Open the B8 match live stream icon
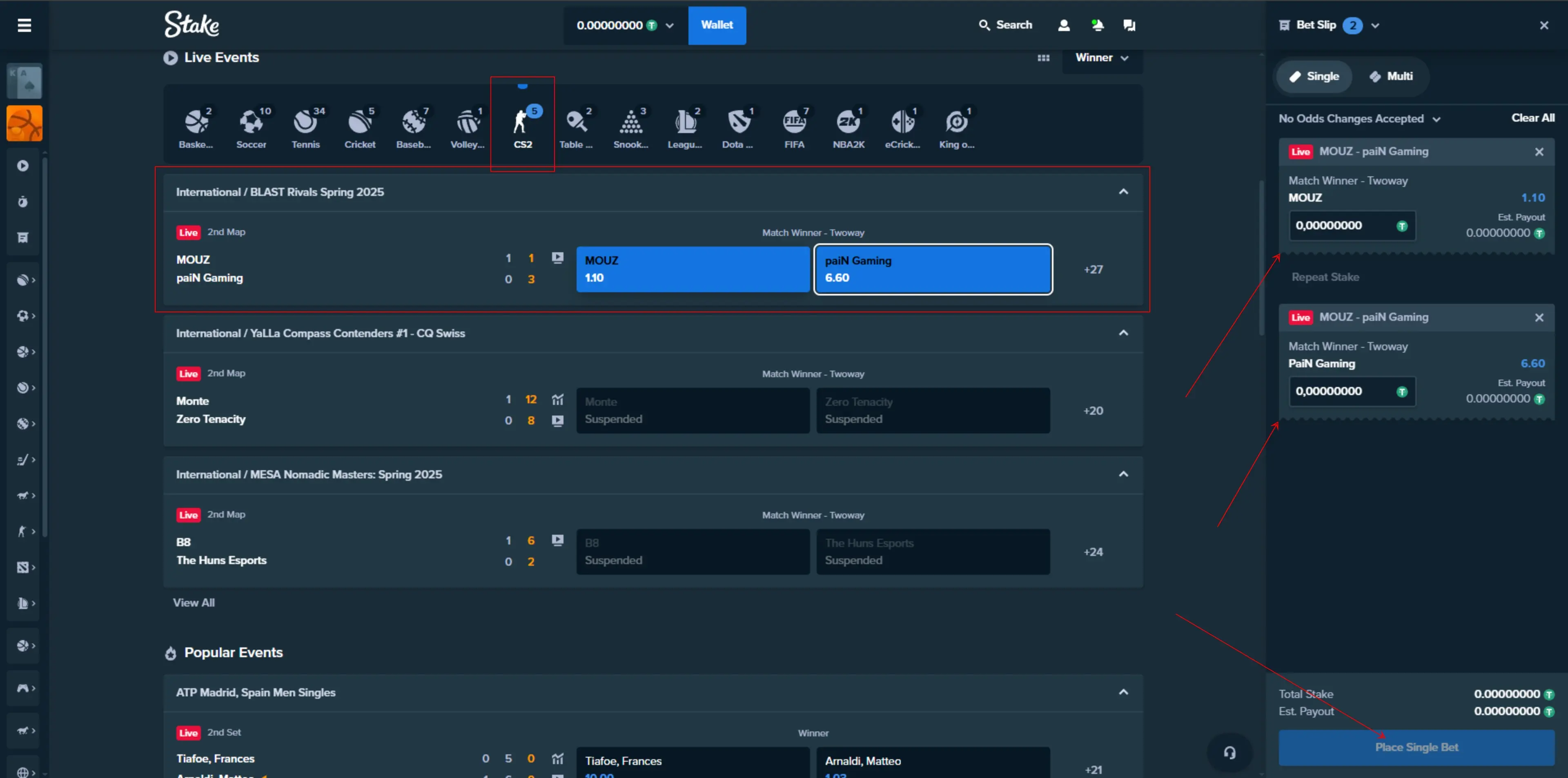Viewport: 1568px width, 778px height. tap(557, 540)
